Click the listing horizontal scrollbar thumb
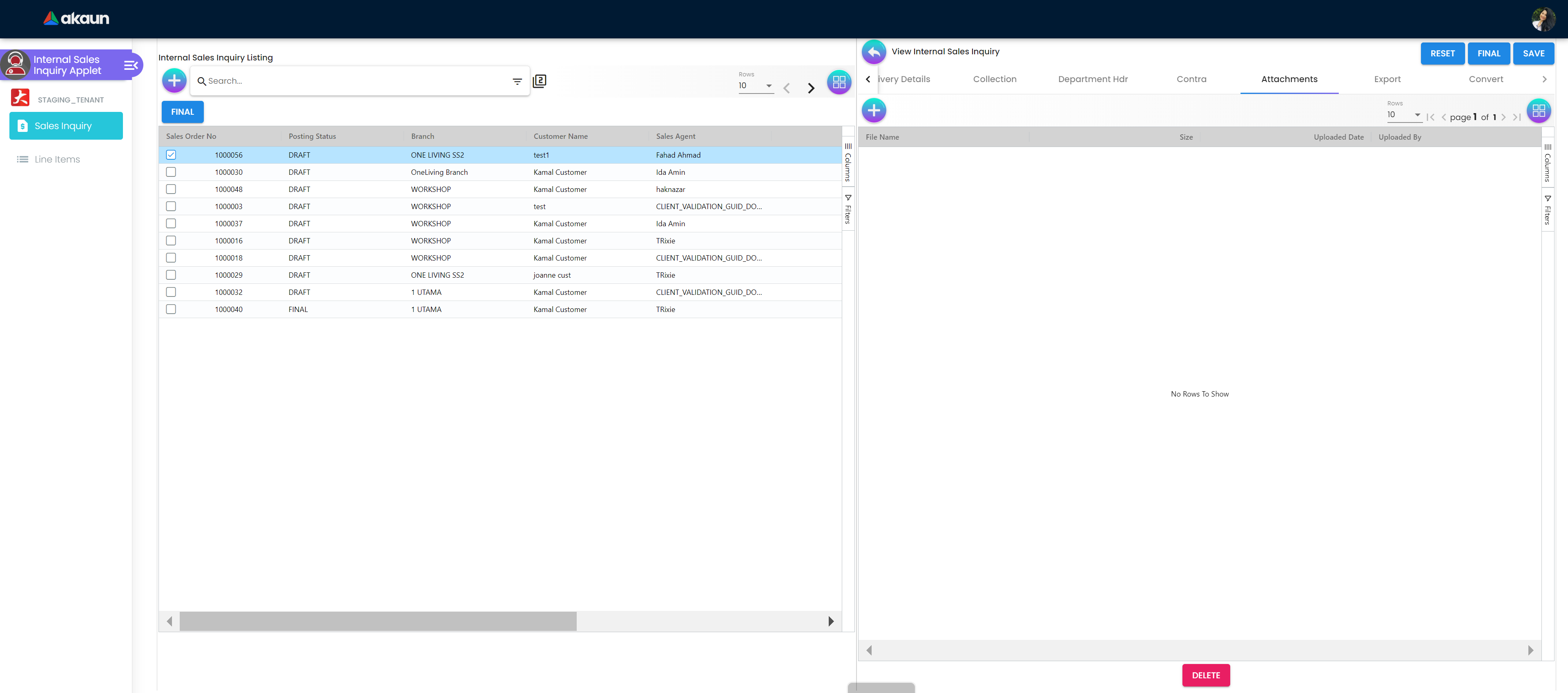This screenshot has width=1568, height=693. coord(377,621)
